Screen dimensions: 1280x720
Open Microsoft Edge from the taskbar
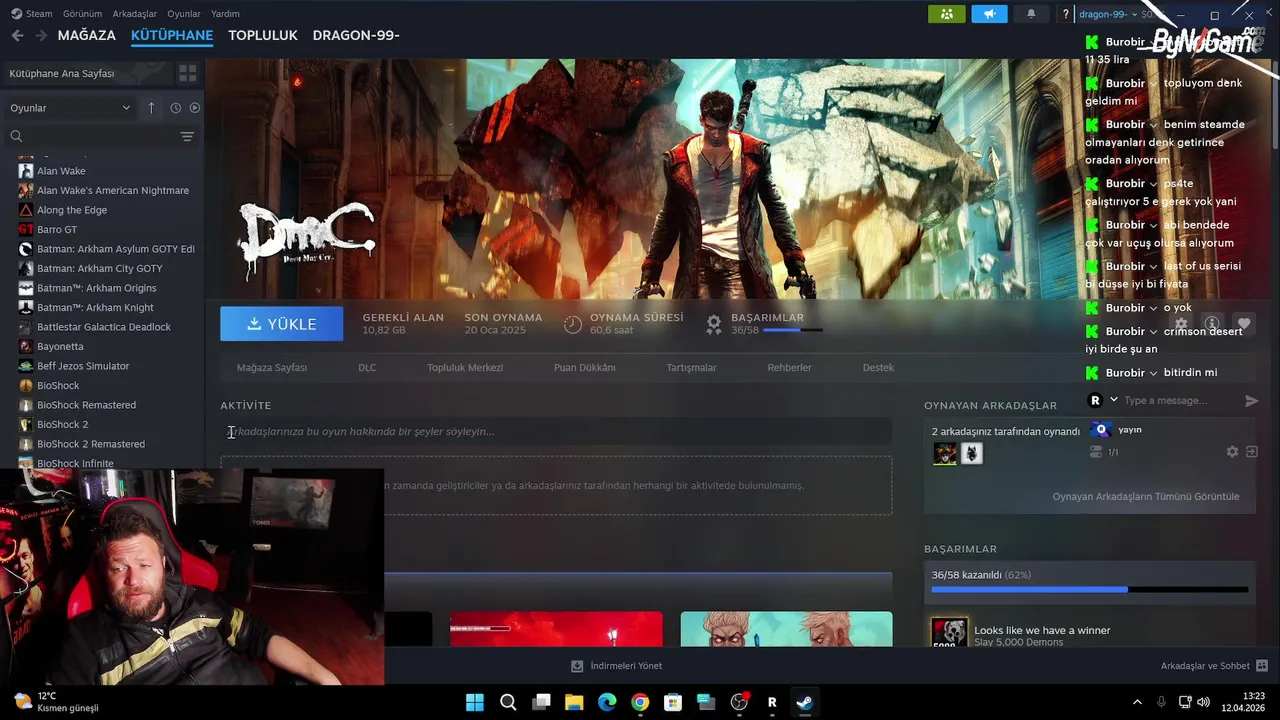point(607,702)
